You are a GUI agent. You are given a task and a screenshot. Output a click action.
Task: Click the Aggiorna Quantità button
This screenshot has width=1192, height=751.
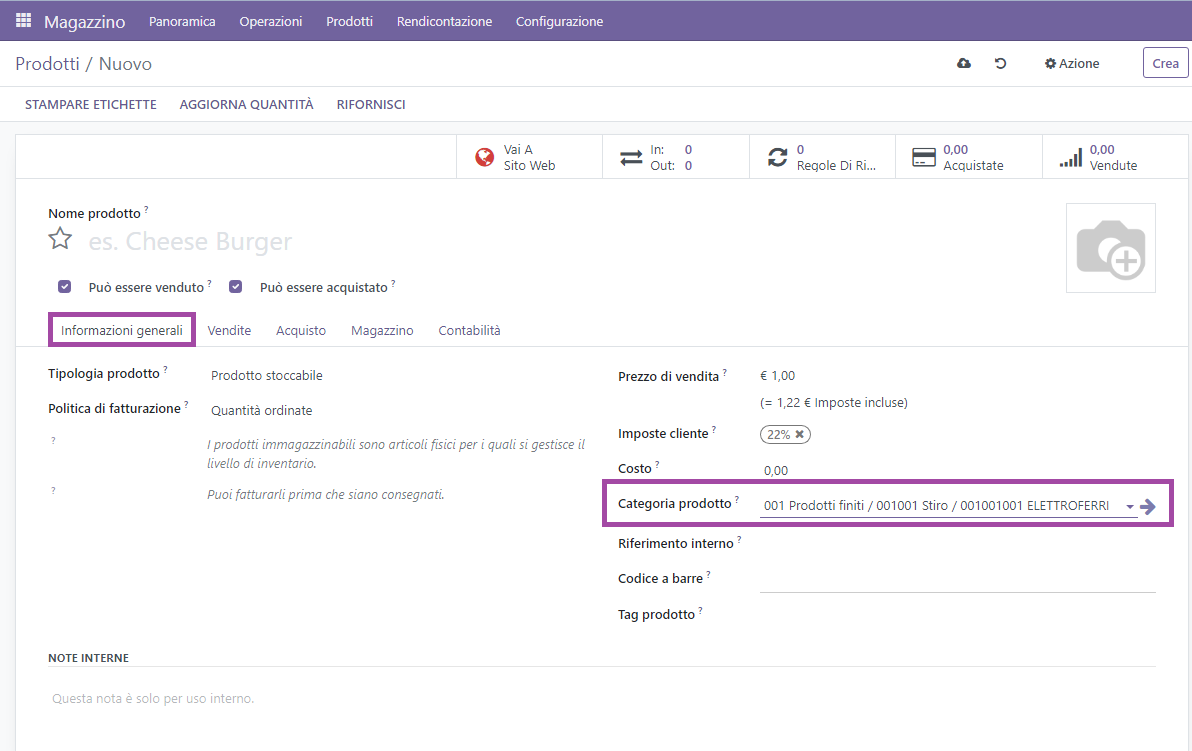pos(246,104)
